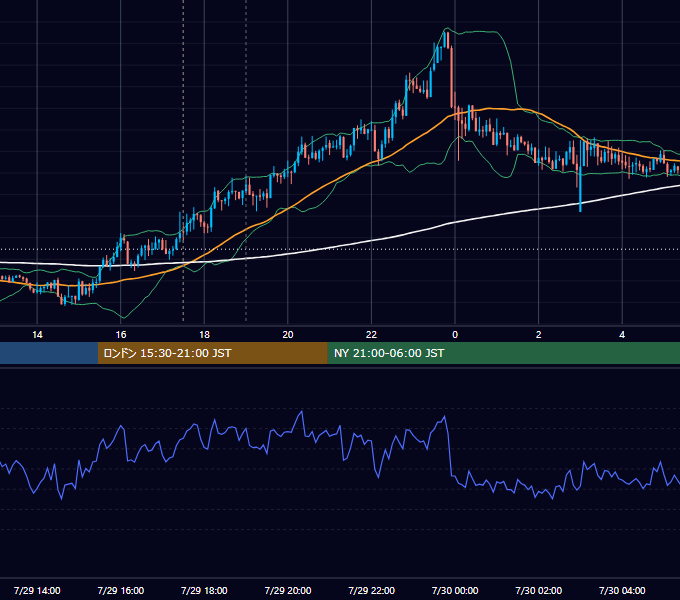The height and width of the screenshot is (600, 680).
Task: Click the 7/29 14:00 time label
Action: tap(37, 590)
